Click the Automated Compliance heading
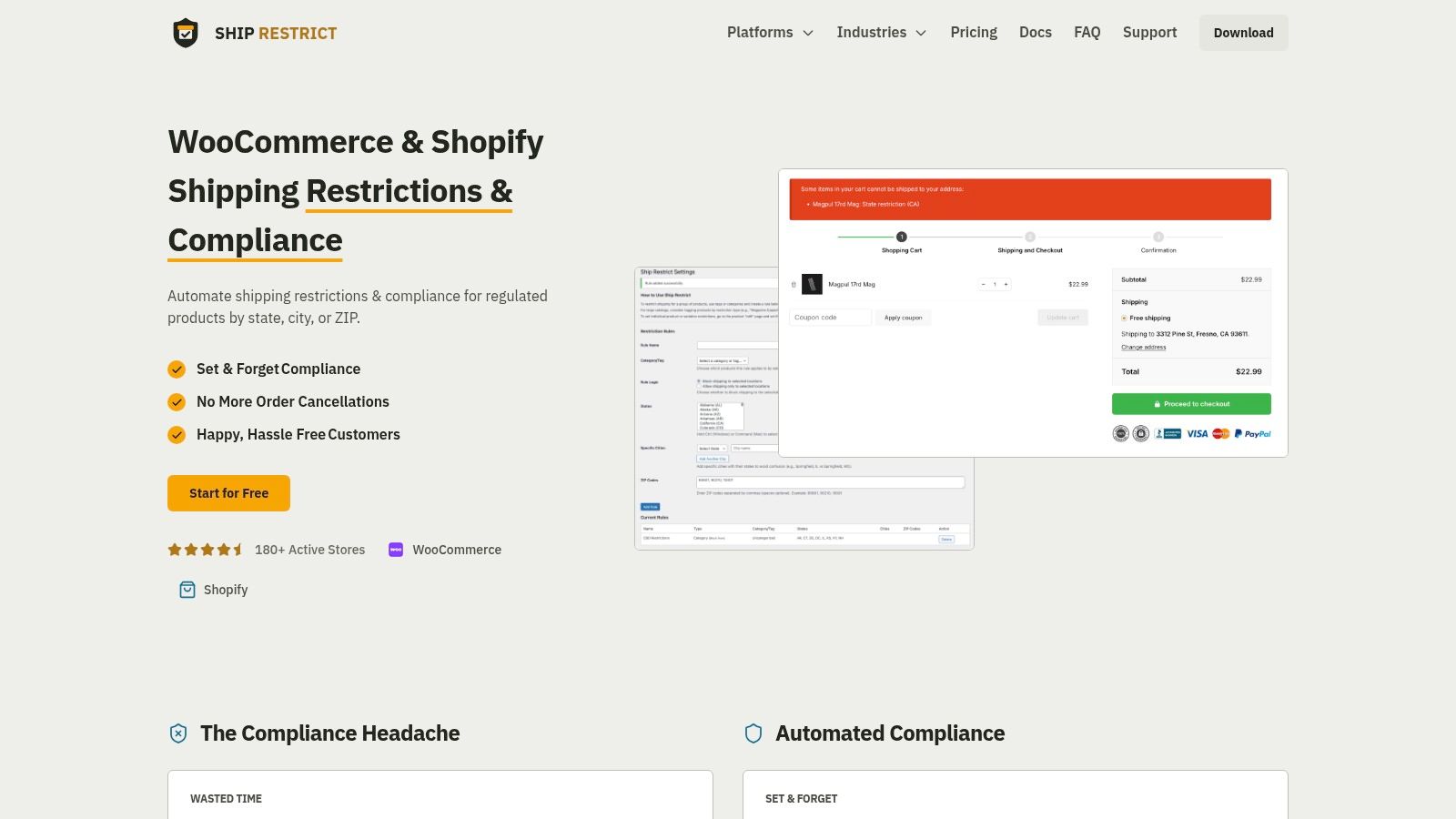Viewport: 1456px width, 819px height. (890, 733)
